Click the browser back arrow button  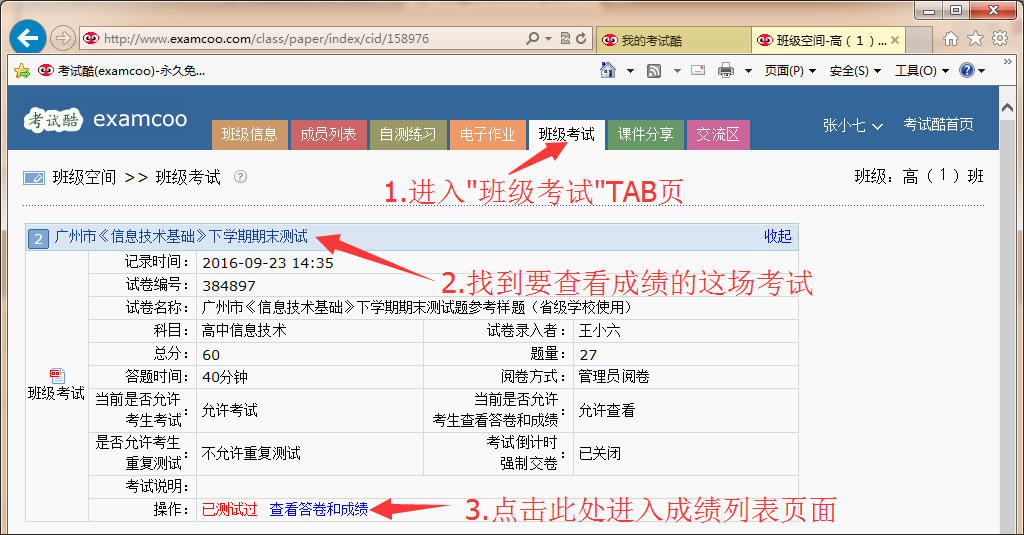(x=27, y=39)
